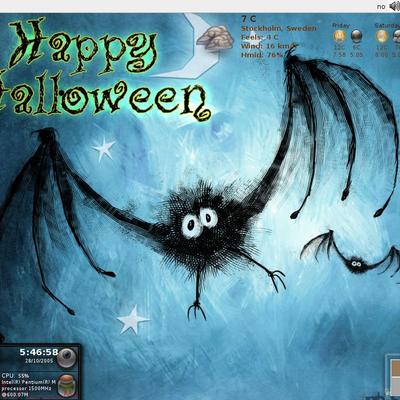Click the 'CPU: 55%' usage text

pos(15,376)
